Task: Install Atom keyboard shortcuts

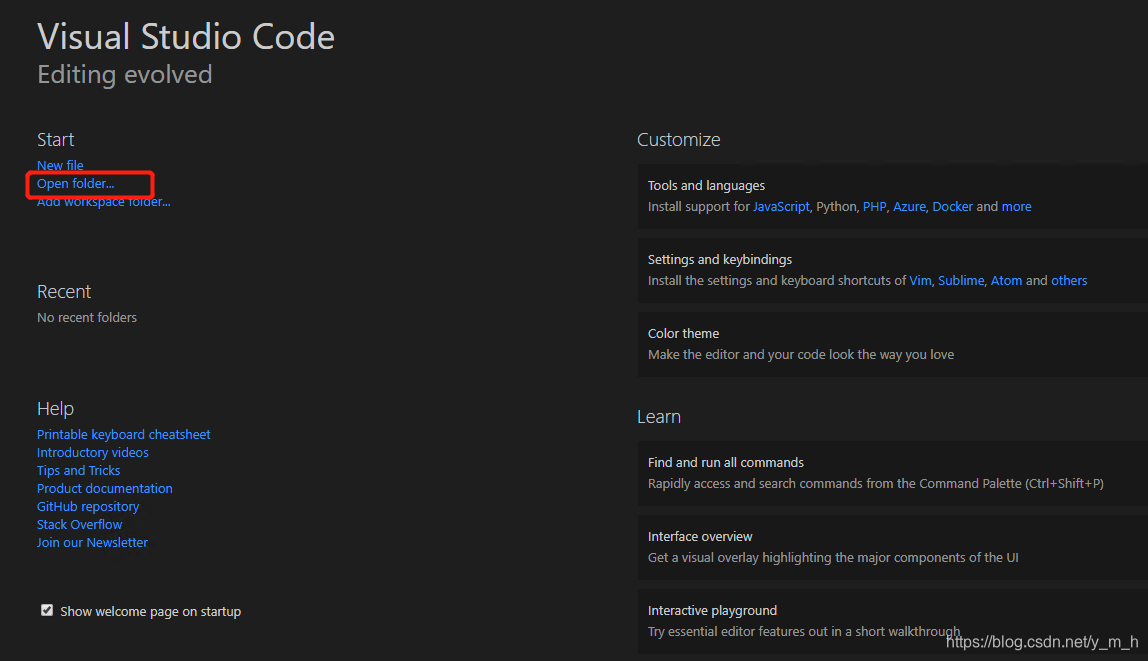Action: (1006, 280)
